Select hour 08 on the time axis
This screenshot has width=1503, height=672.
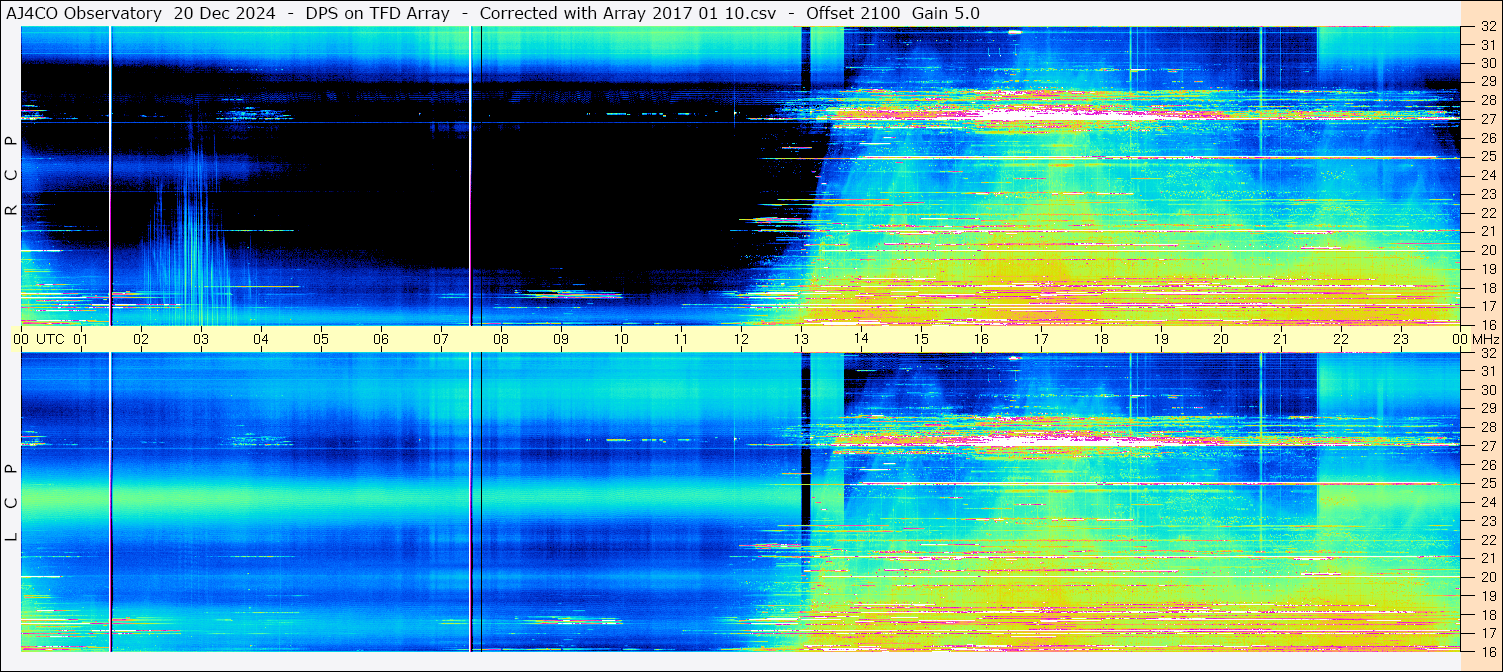point(501,339)
